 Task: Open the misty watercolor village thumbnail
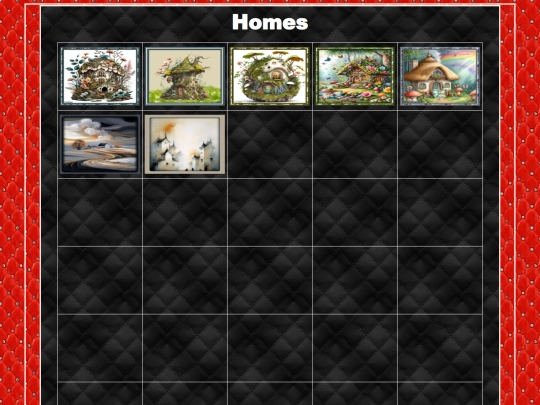pos(185,144)
